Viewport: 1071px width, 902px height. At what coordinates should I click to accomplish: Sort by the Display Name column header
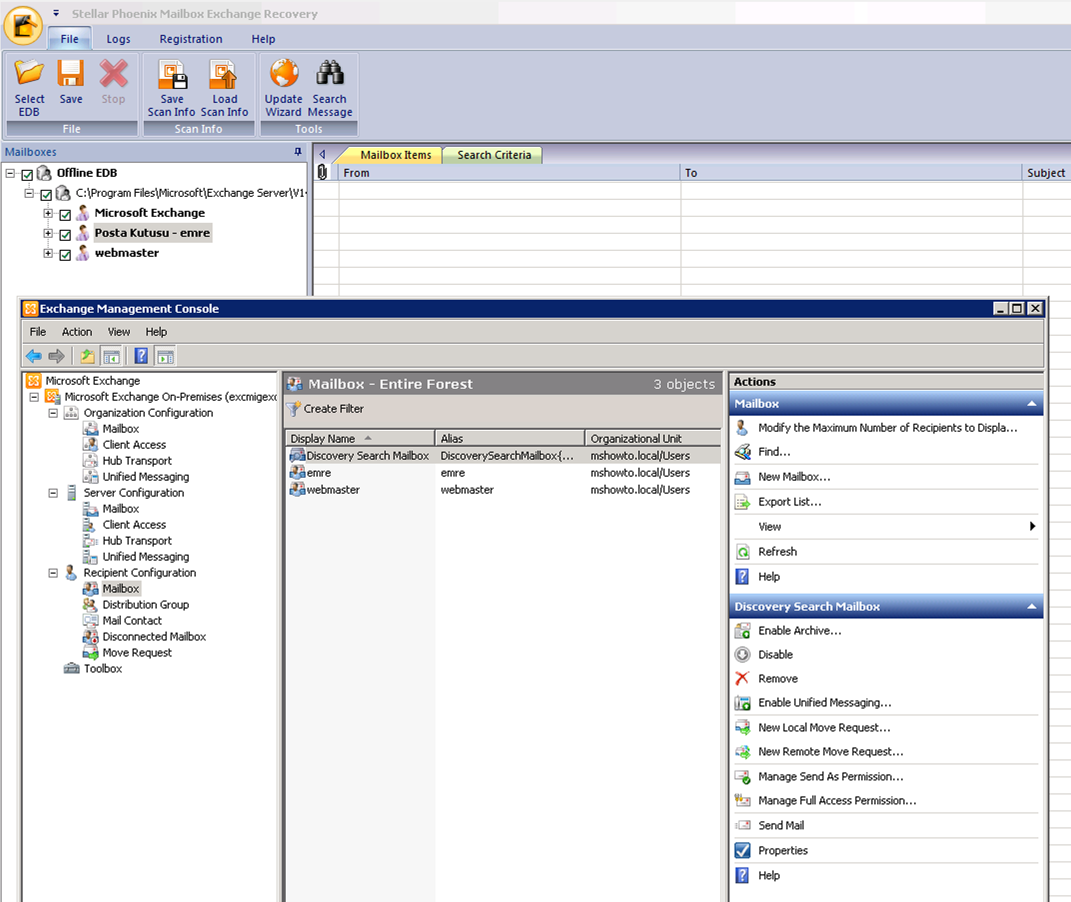click(360, 438)
